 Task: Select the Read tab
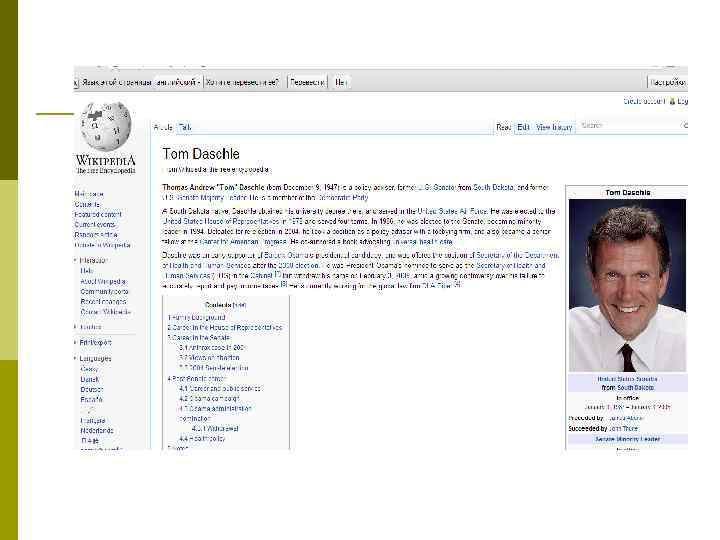pyautogui.click(x=503, y=127)
